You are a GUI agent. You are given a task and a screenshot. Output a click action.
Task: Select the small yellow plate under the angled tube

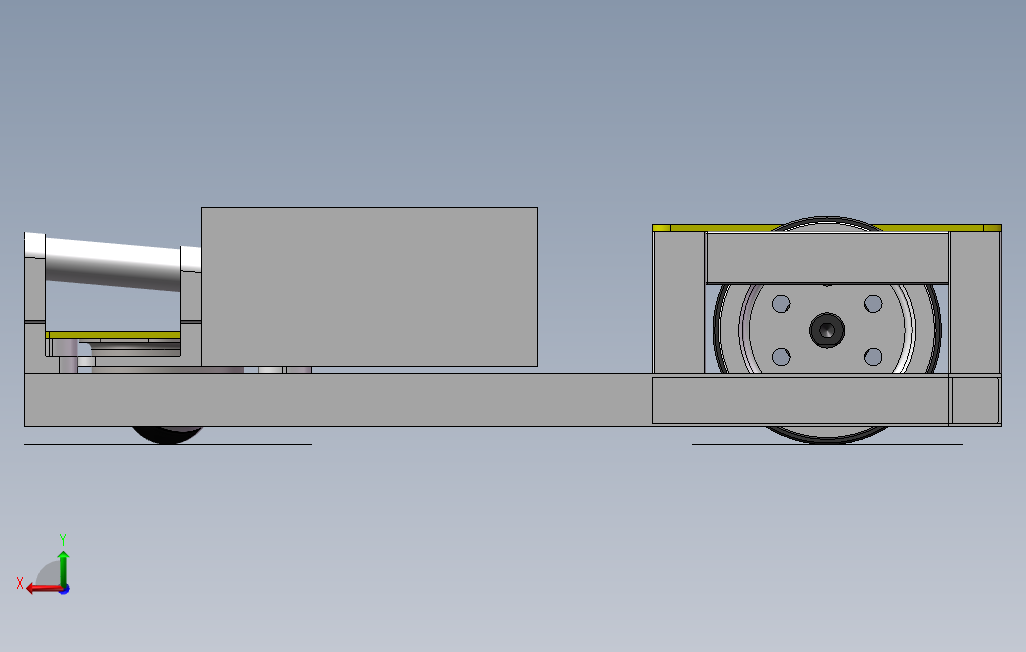[113, 335]
